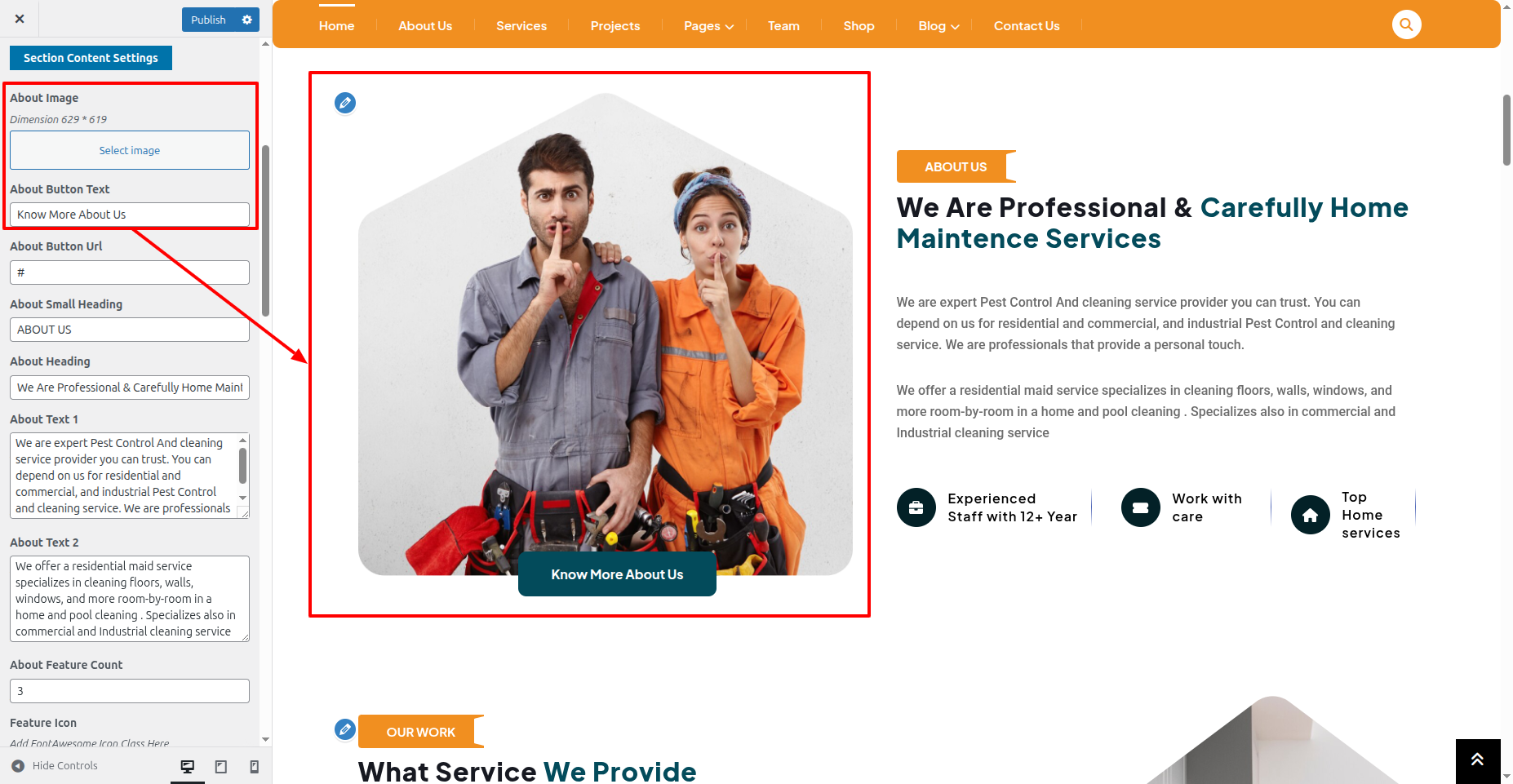The height and width of the screenshot is (784, 1513).
Task: Expand the Blog dropdown menu
Action: point(938,26)
